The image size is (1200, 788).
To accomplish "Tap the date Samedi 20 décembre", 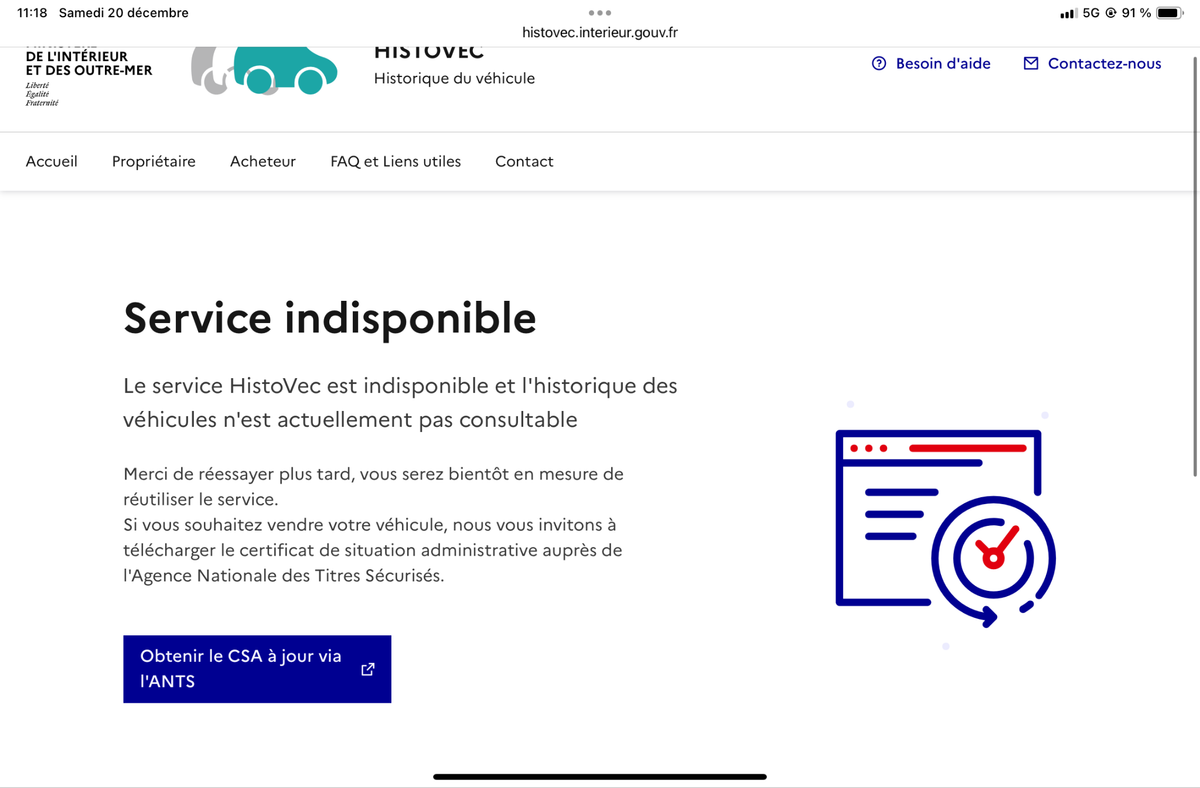I will (x=124, y=13).
